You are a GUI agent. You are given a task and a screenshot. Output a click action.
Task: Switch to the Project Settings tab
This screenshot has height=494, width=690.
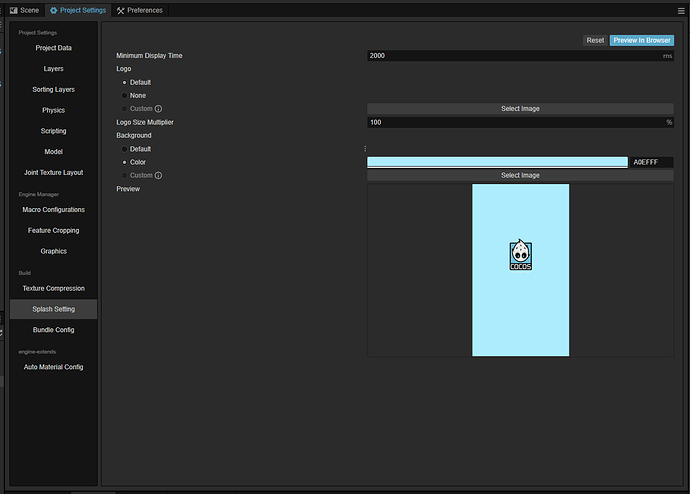pyautogui.click(x=78, y=10)
